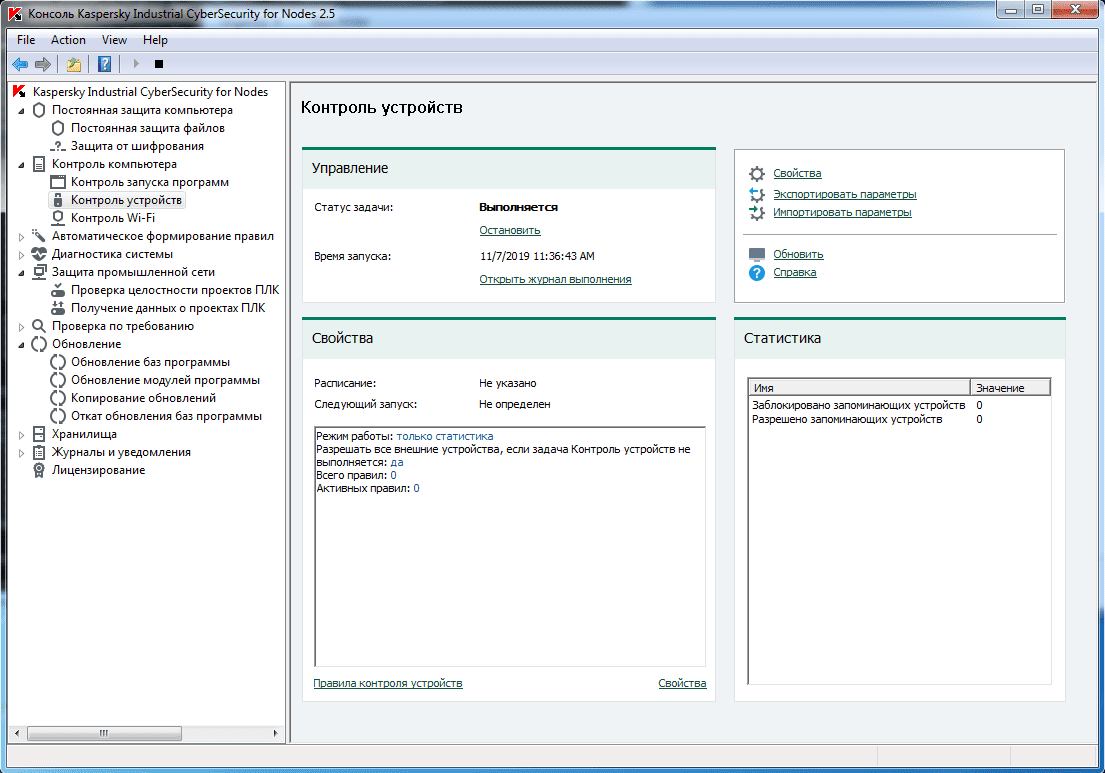
Task: Expand Автоматическое формирование правил node
Action: click(20, 237)
